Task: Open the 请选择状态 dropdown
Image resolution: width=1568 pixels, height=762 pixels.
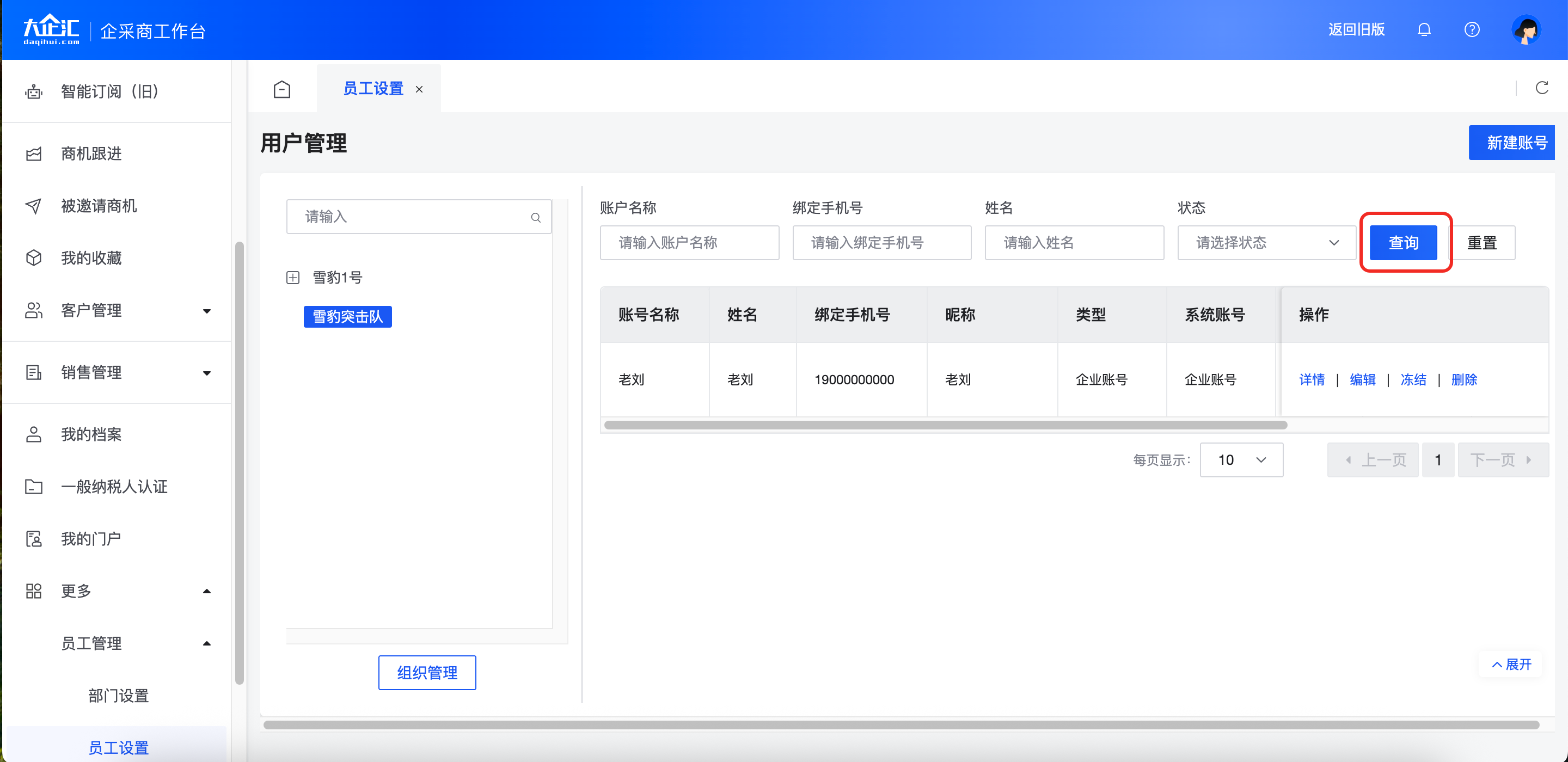Action: pos(1266,243)
